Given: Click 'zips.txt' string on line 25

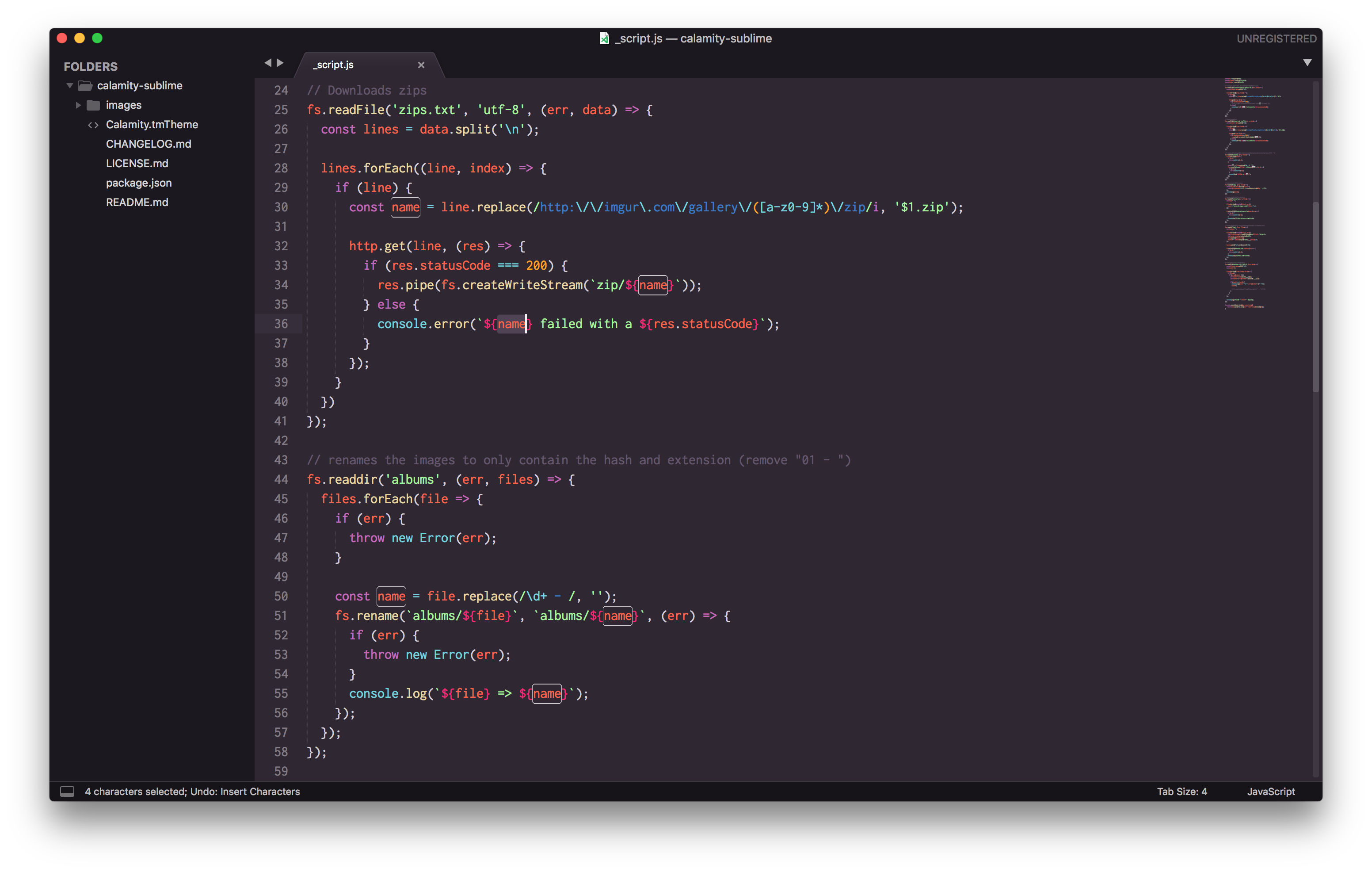Looking at the screenshot, I should [427, 109].
